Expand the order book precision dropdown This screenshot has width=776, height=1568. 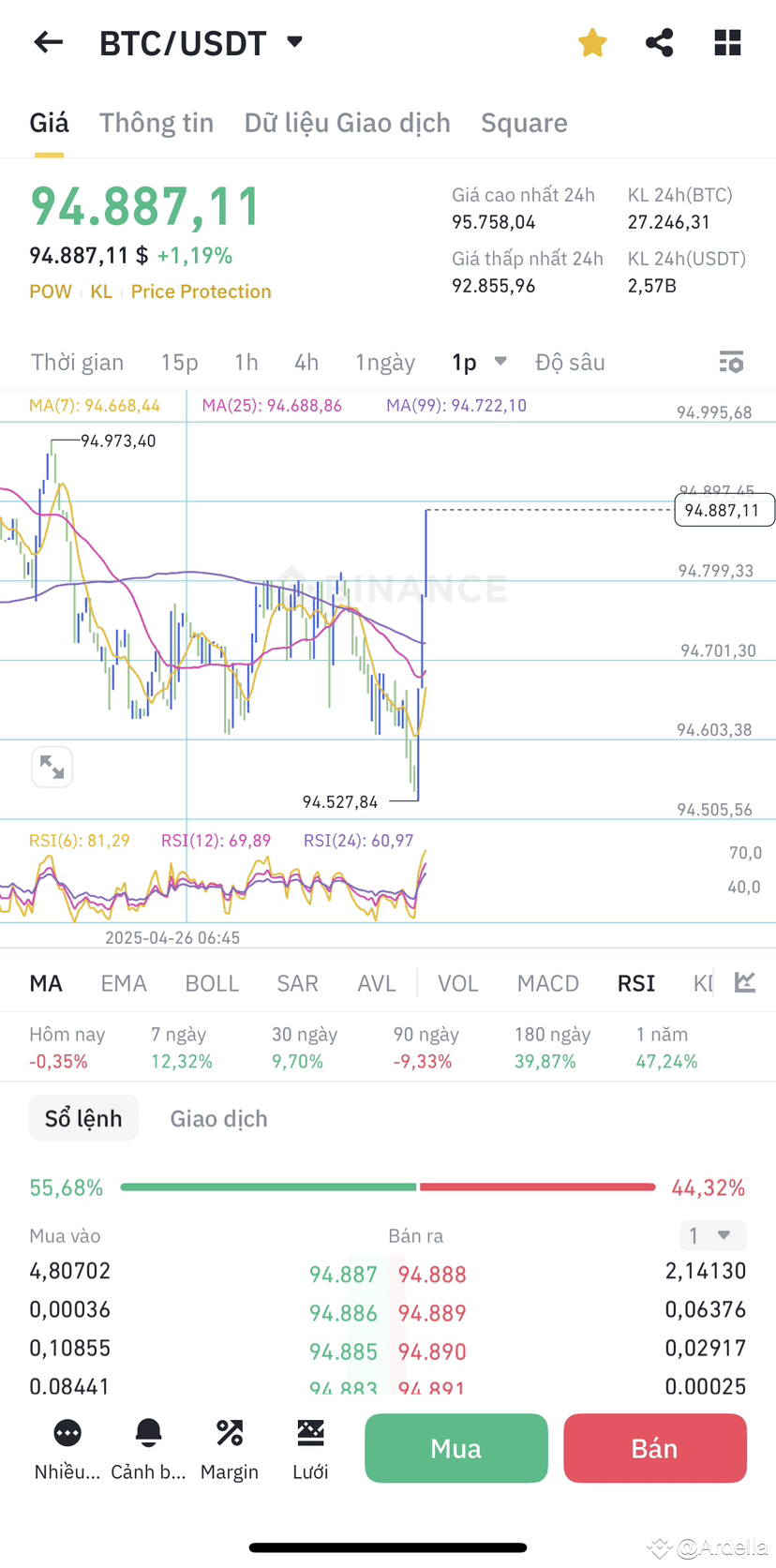[712, 1235]
